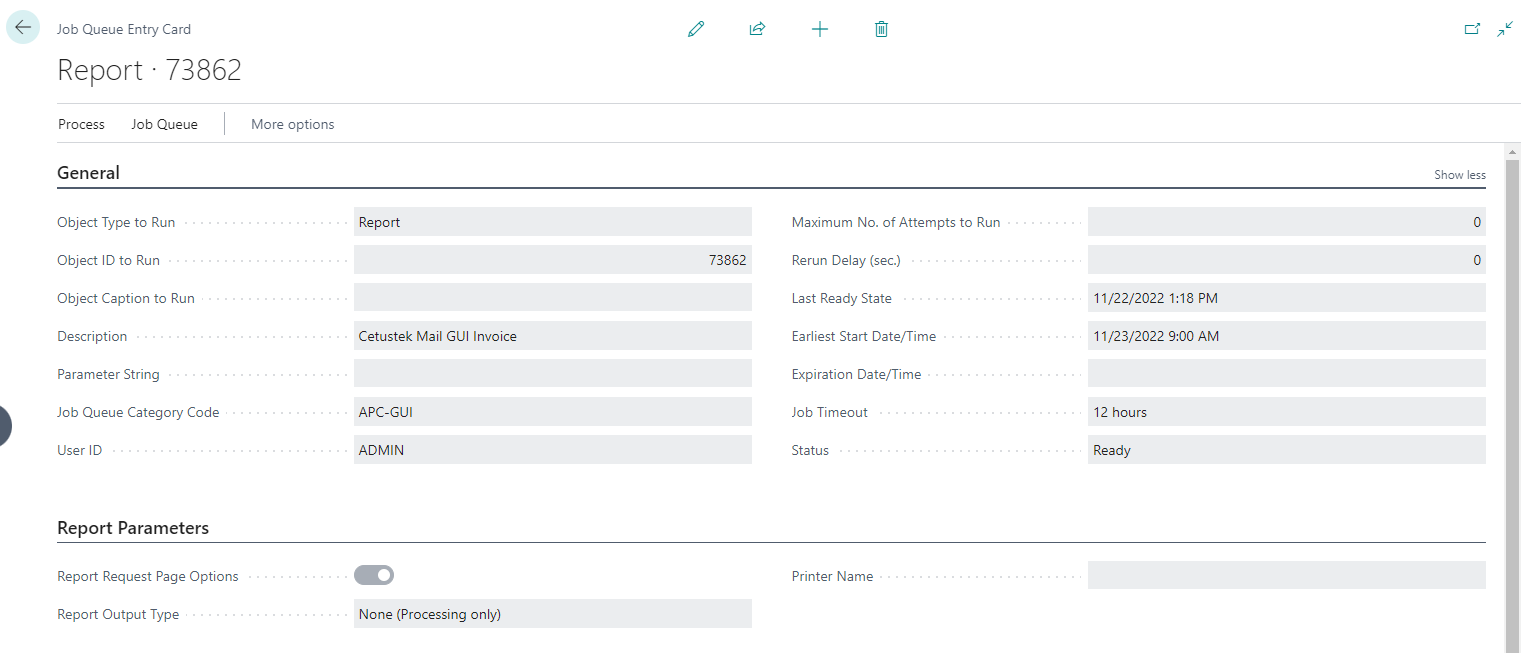The width and height of the screenshot is (1540, 653).
Task: Collapse the General section header
Action: [88, 173]
